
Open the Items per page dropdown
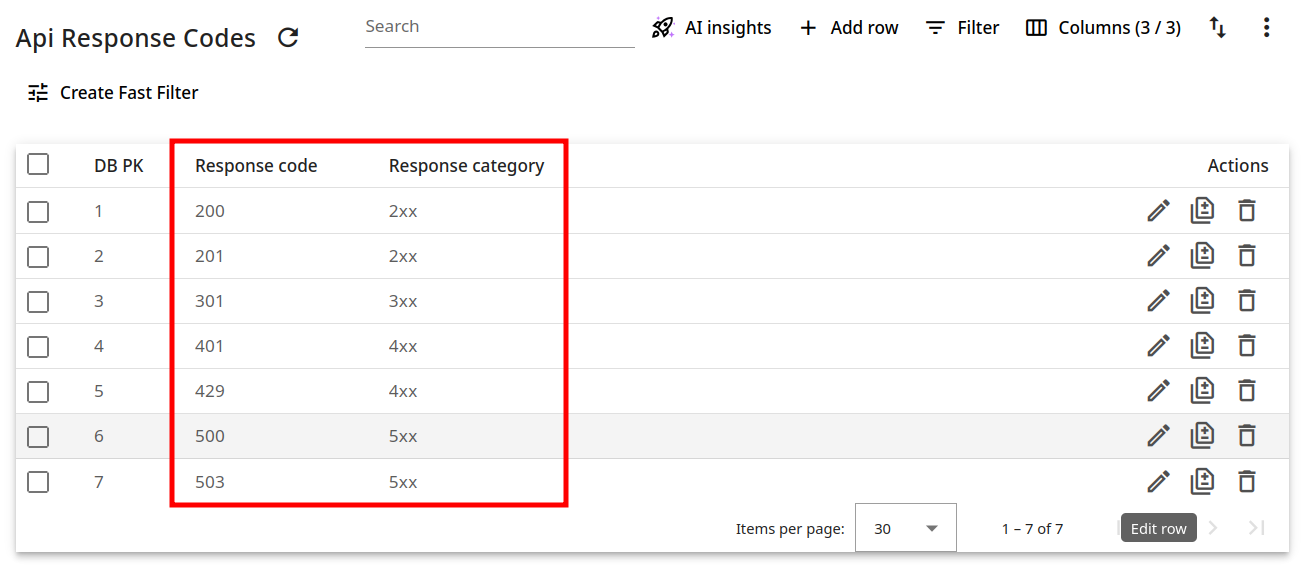click(905, 528)
